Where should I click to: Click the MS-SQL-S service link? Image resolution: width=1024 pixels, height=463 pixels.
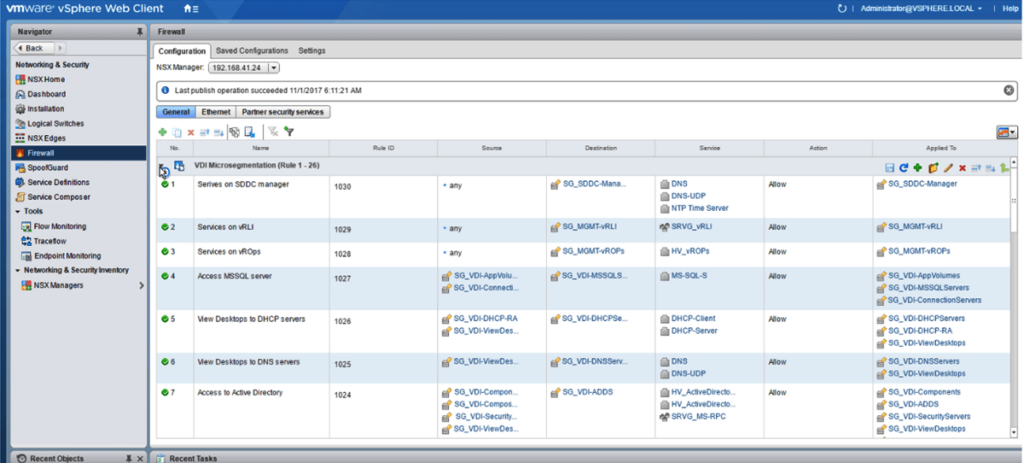[x=689, y=276]
